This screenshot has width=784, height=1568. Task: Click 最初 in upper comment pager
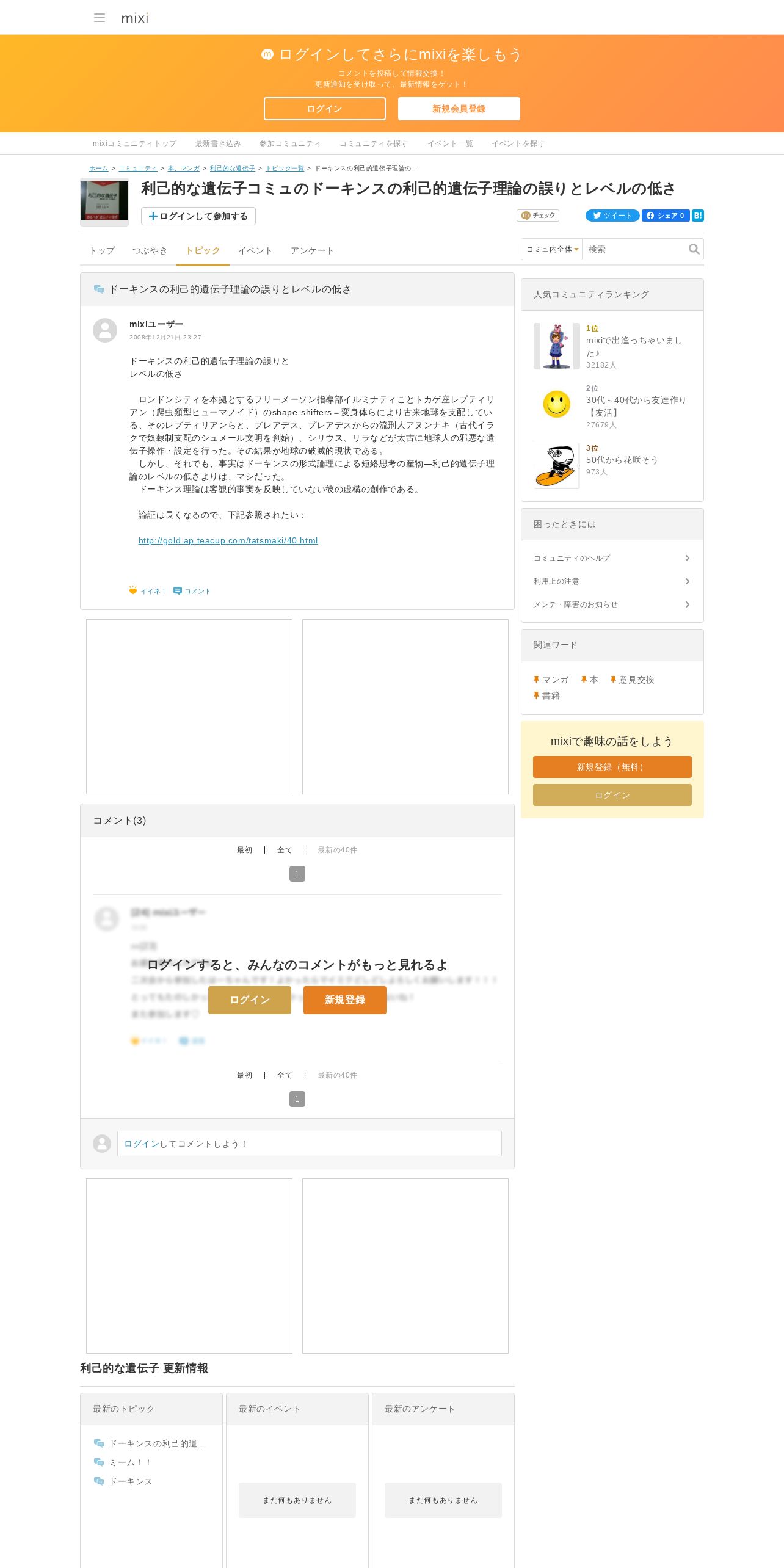tap(245, 850)
